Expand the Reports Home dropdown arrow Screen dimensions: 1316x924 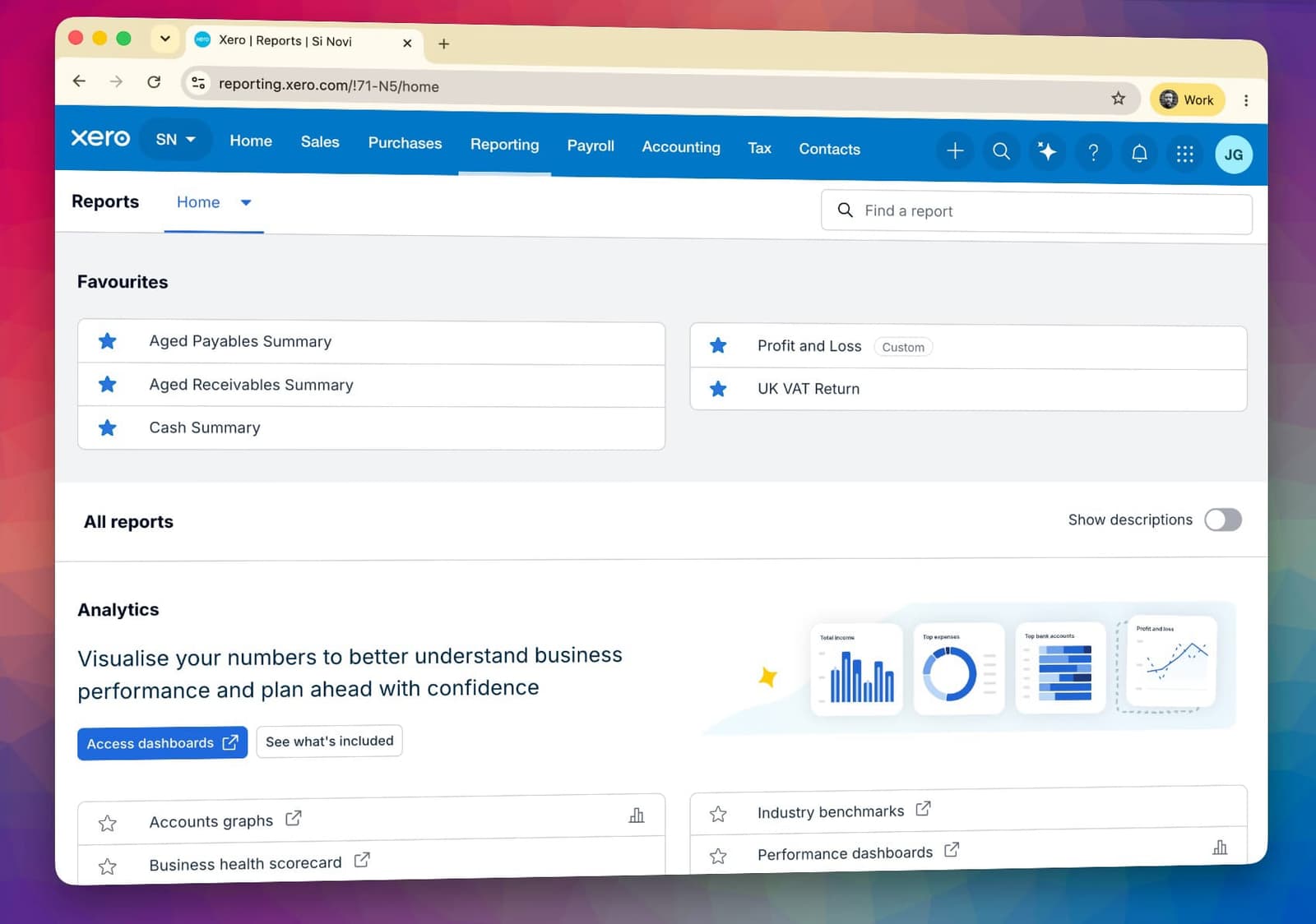pos(246,202)
